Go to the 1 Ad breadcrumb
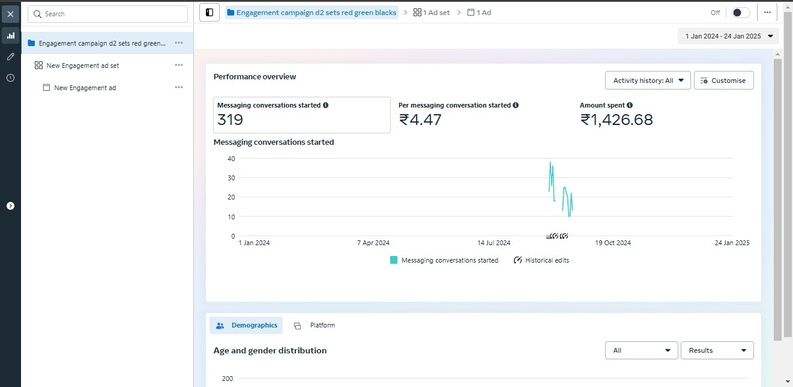793x387 pixels. coord(479,13)
